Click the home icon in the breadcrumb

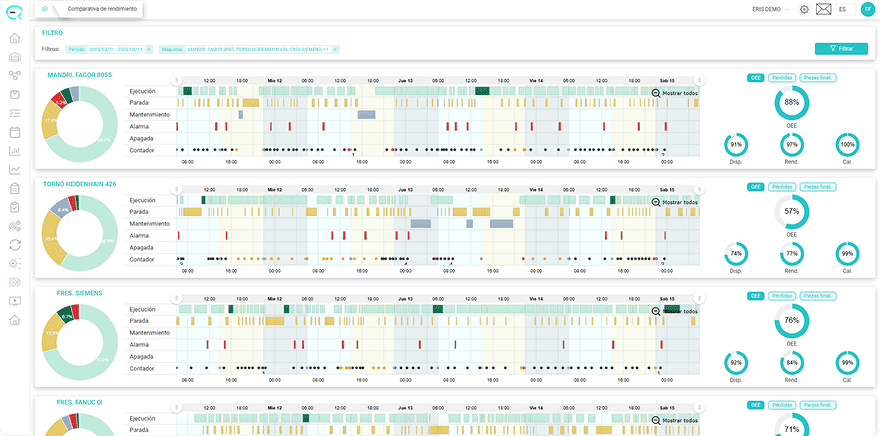click(x=45, y=9)
